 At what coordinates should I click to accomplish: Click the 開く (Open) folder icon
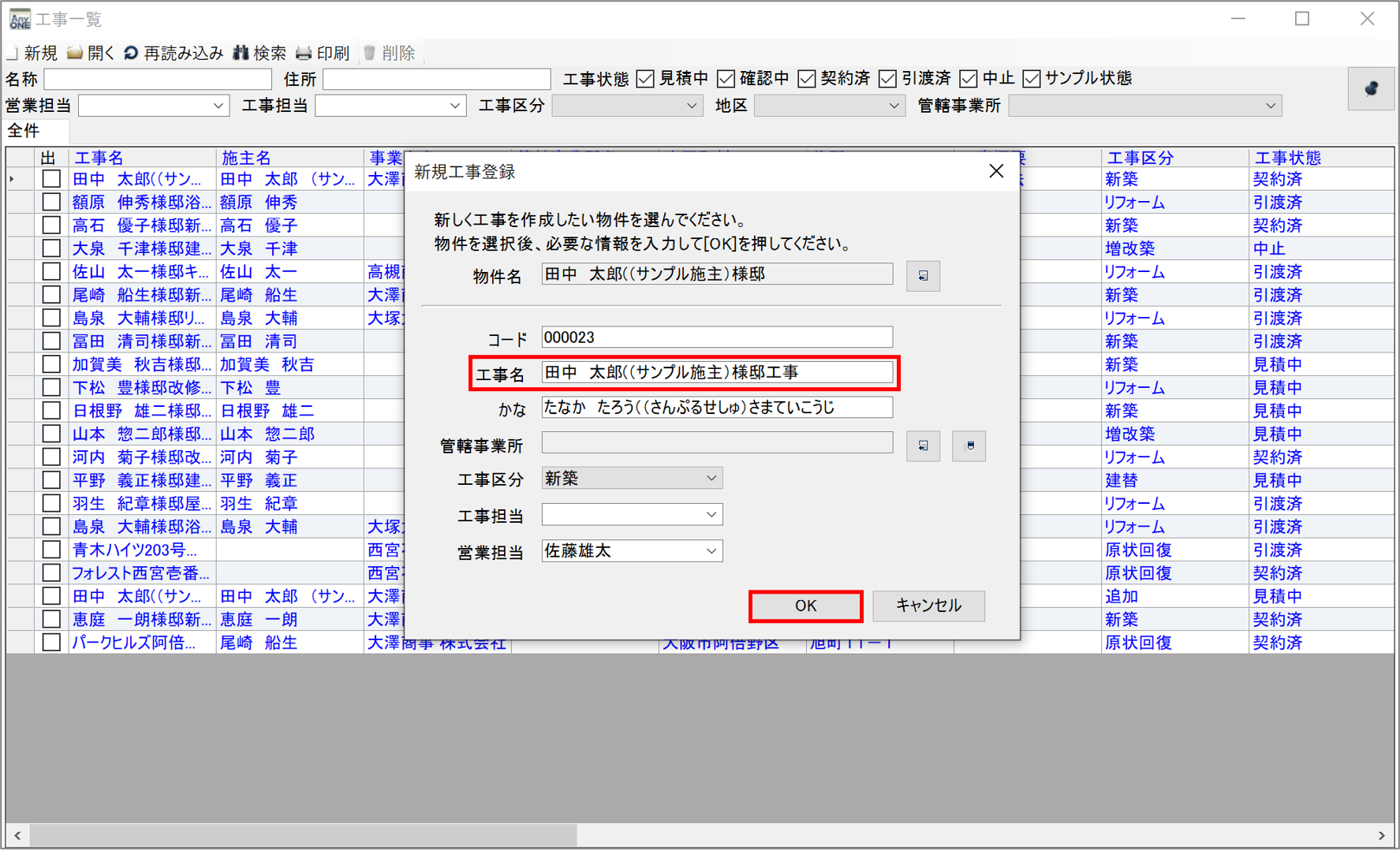[75, 53]
